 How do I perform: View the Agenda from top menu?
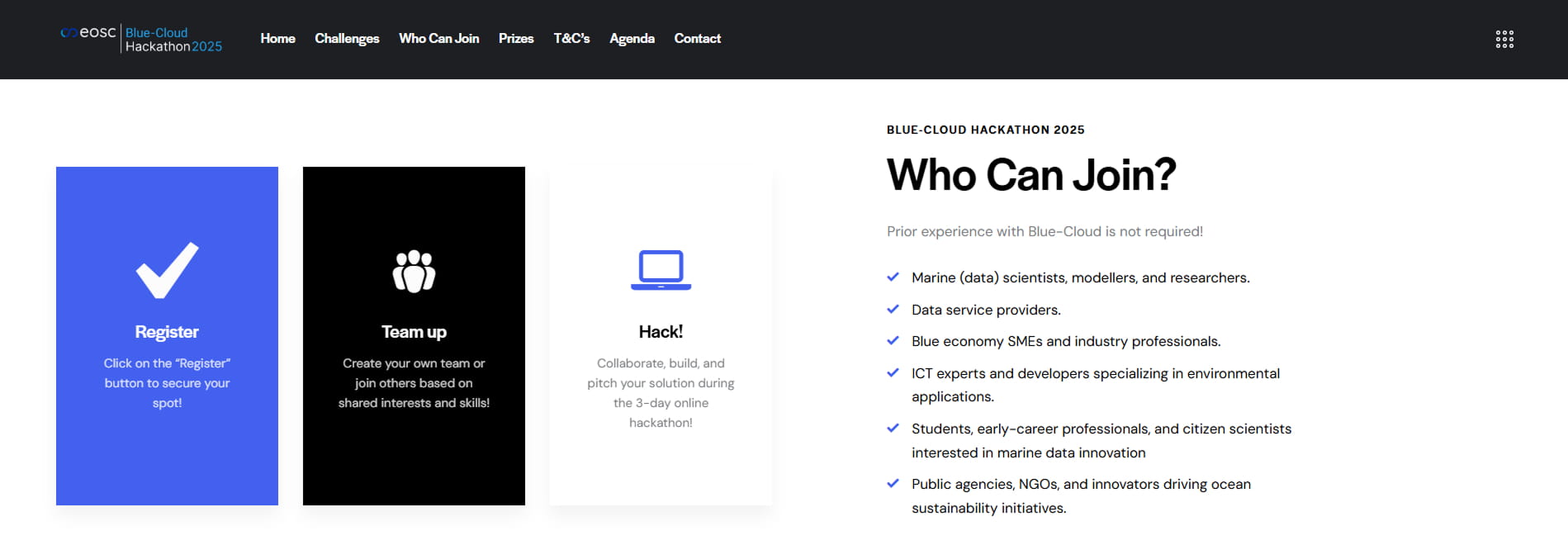[632, 39]
